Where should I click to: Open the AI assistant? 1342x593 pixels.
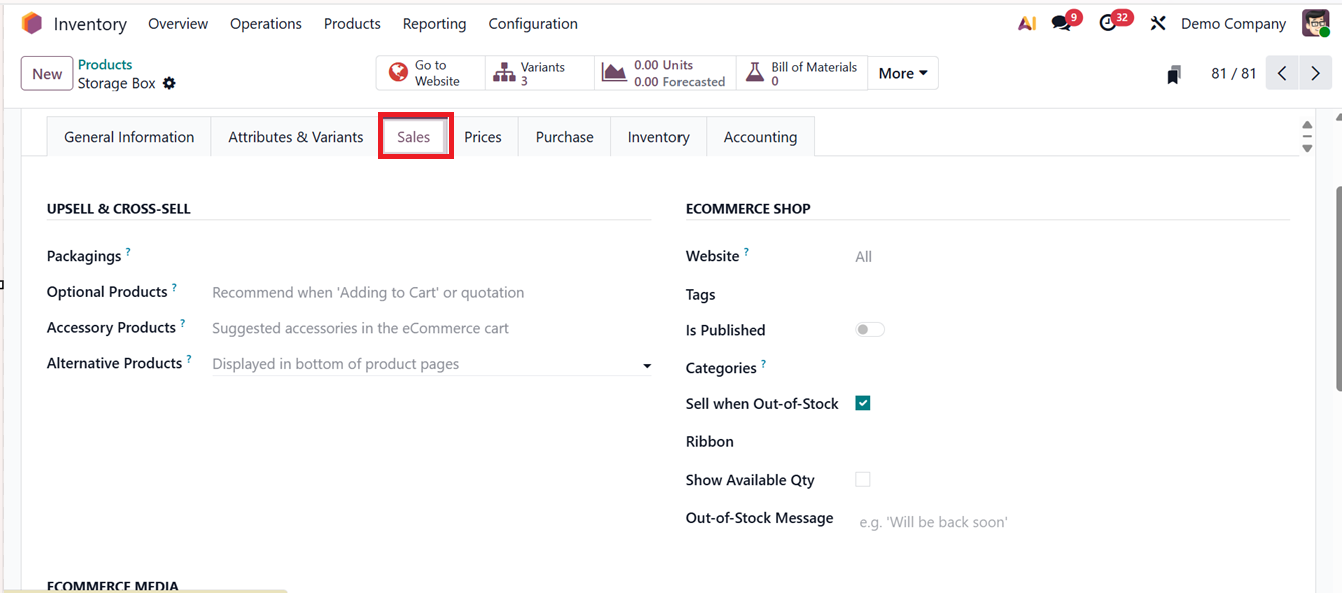click(x=1027, y=22)
